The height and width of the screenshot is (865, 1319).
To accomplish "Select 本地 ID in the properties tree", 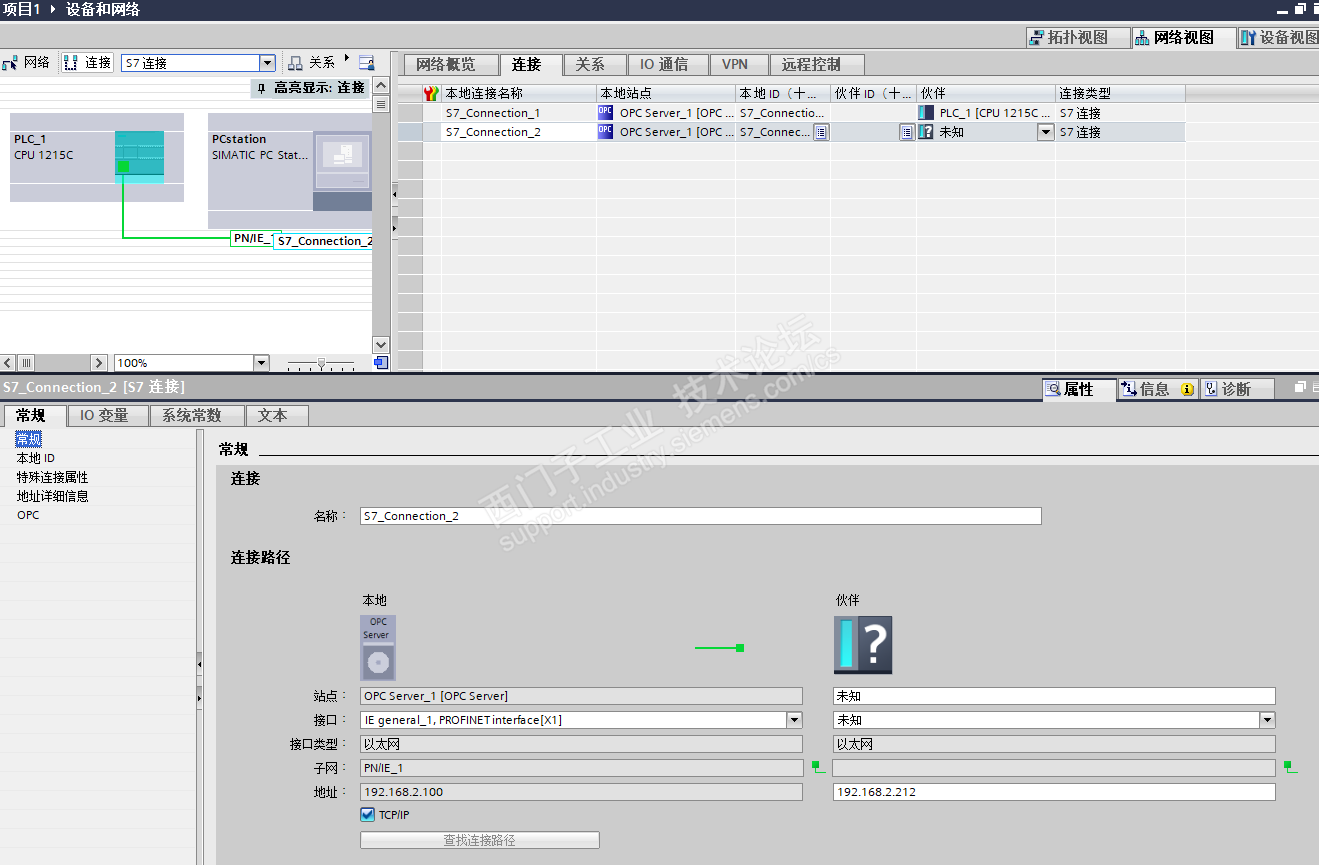I will click(36, 458).
